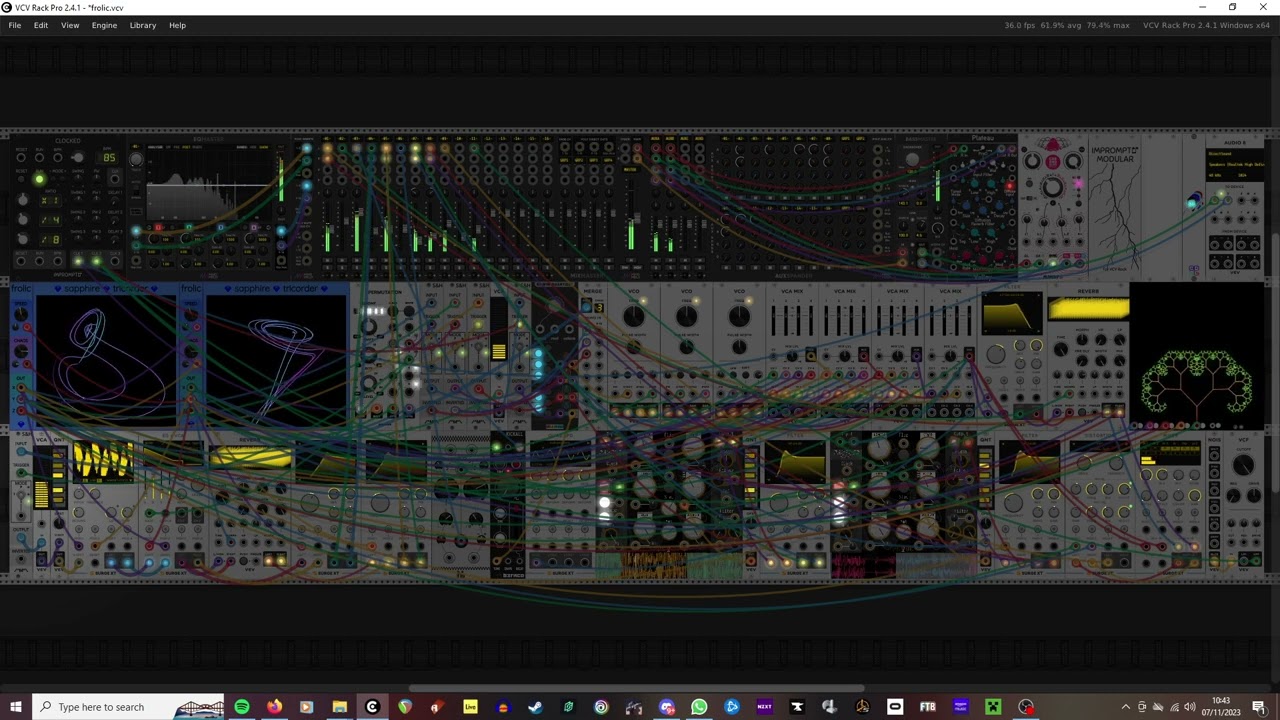
Task: Click the yellow waveform scope in bottom row
Action: (102, 462)
